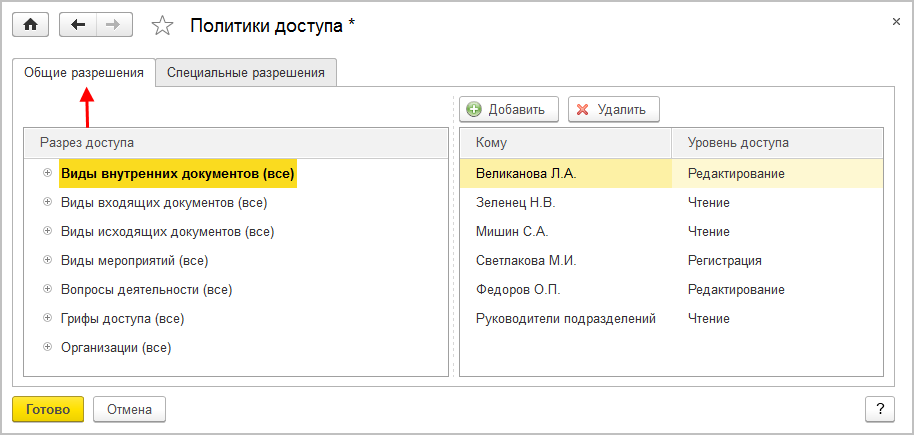Viewport: 914px width, 435px height.
Task: Click the Home icon button
Action: [30, 25]
